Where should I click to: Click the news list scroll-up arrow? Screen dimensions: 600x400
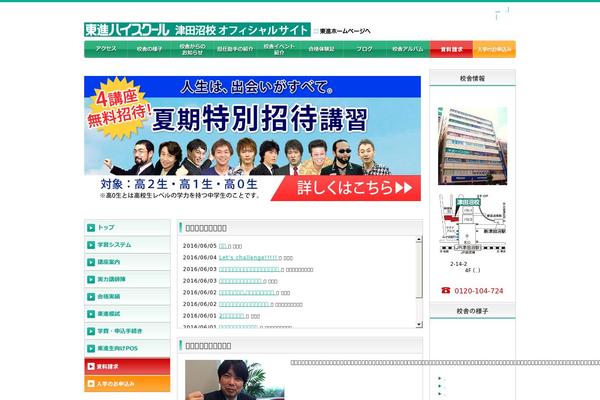click(x=419, y=239)
